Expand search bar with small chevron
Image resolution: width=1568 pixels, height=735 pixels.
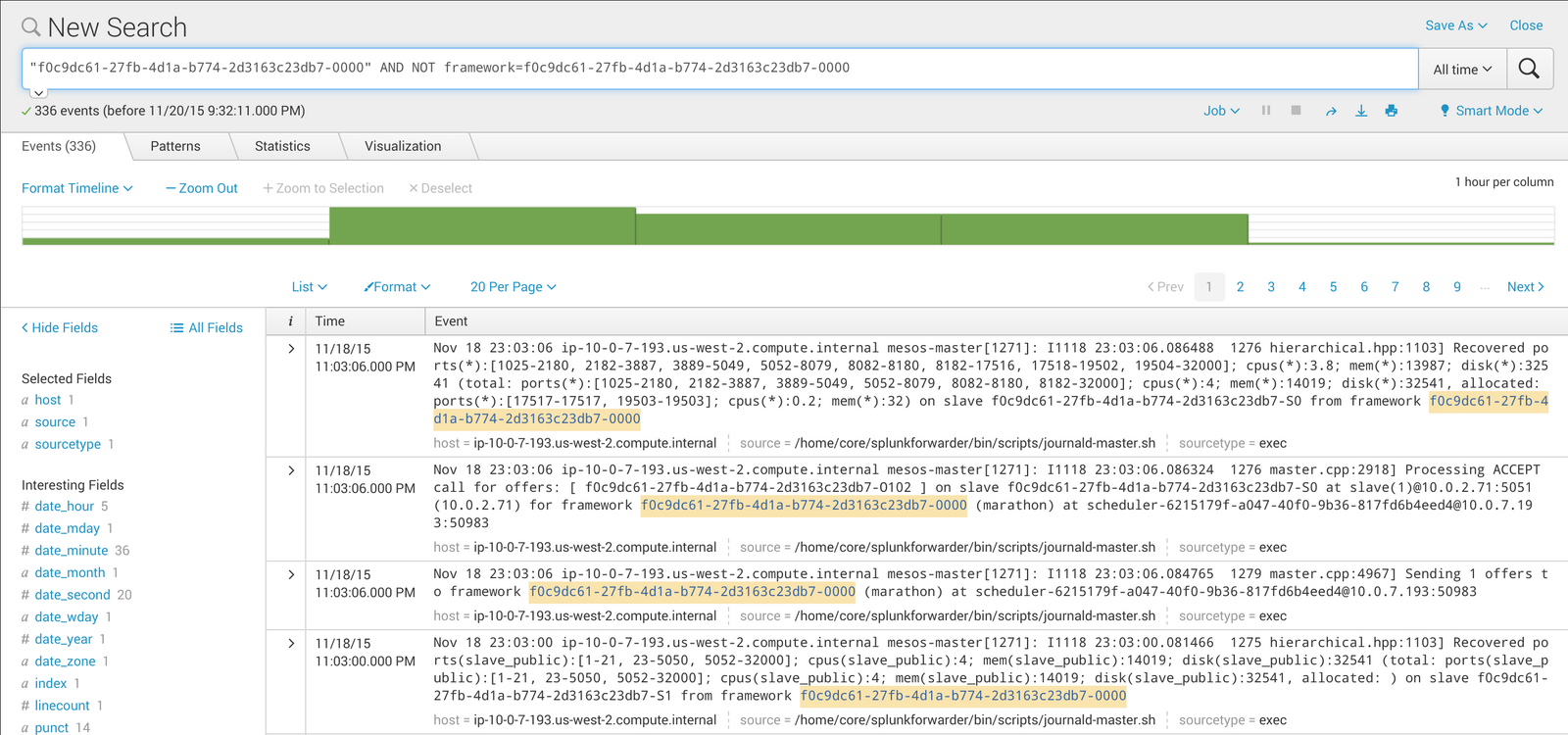pyautogui.click(x=38, y=93)
